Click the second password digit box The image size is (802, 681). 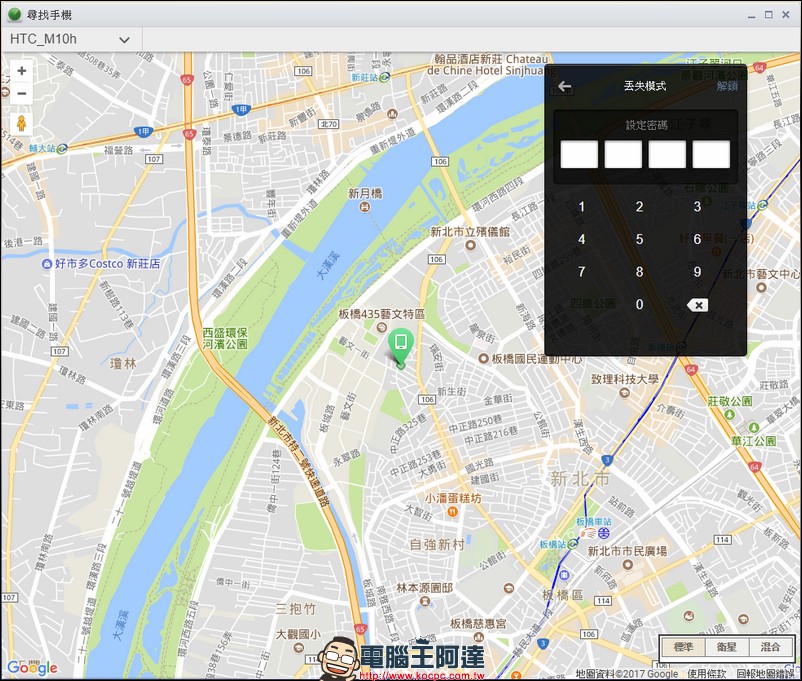point(623,155)
